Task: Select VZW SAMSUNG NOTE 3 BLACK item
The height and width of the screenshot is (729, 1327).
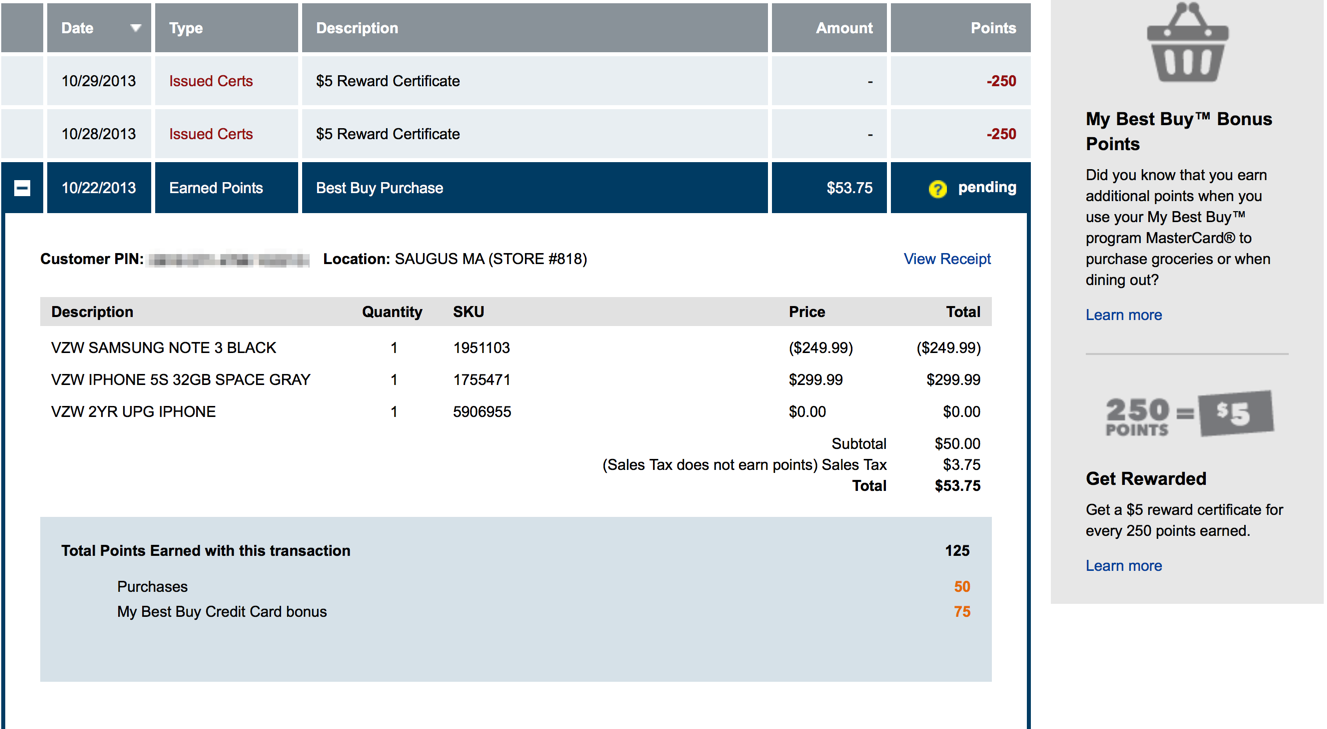Action: [164, 348]
